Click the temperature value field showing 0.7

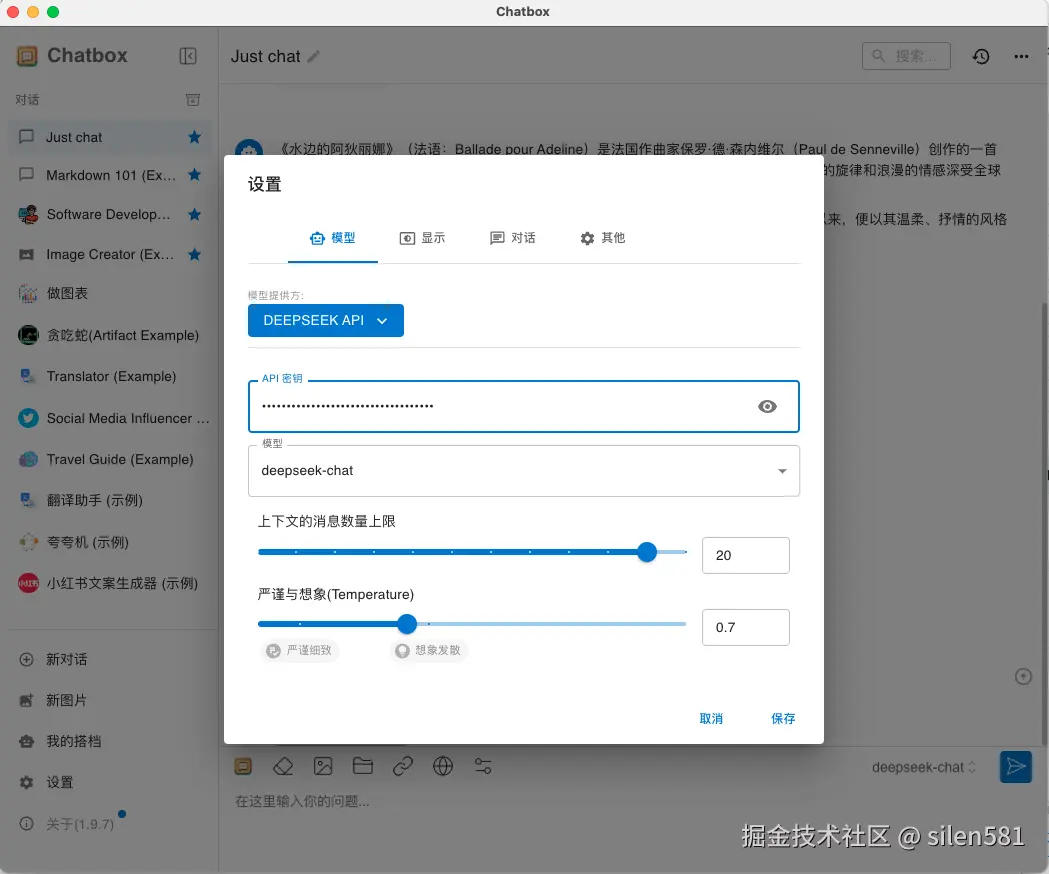click(x=745, y=628)
